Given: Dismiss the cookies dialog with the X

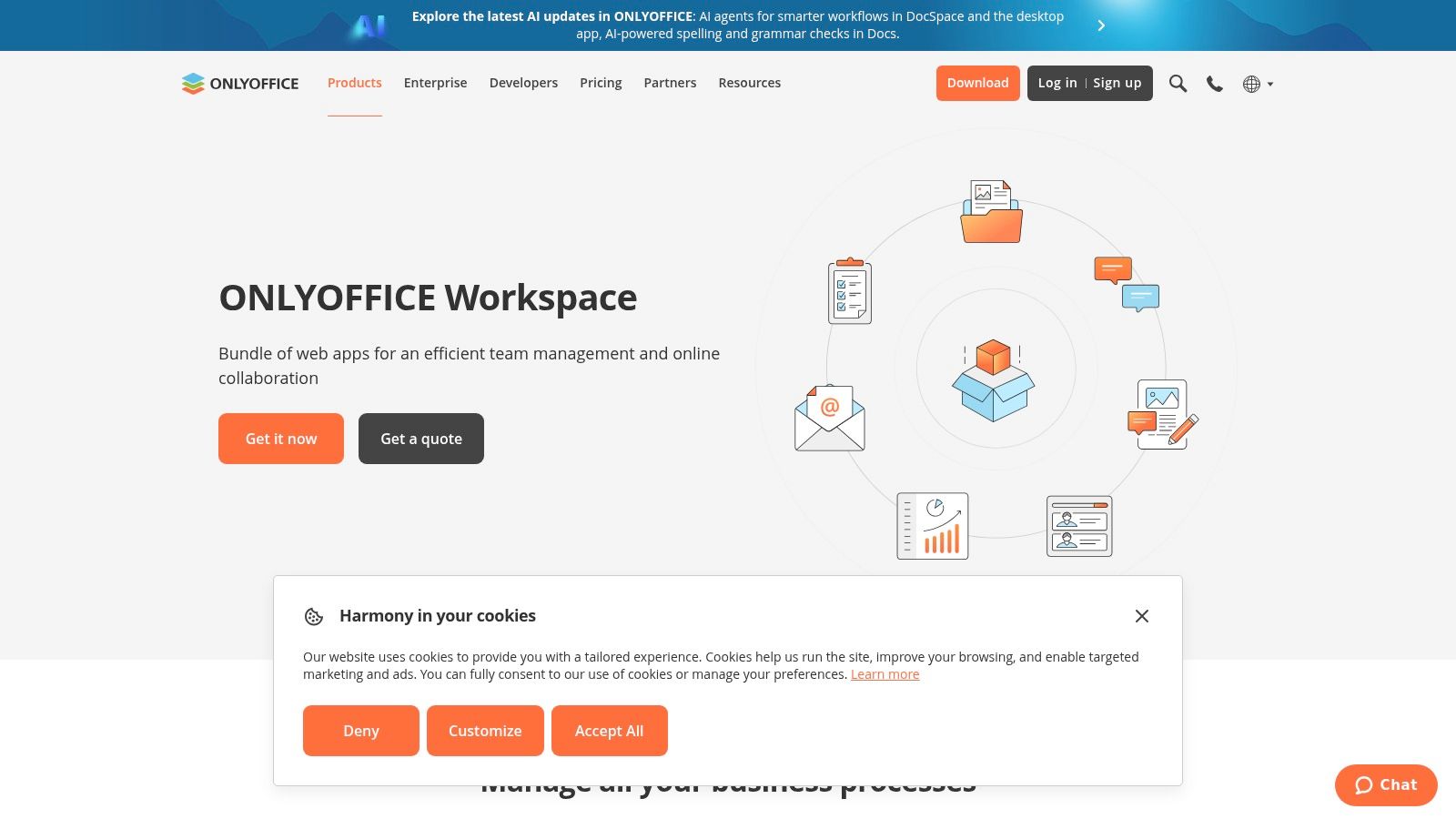Looking at the screenshot, I should [x=1142, y=616].
